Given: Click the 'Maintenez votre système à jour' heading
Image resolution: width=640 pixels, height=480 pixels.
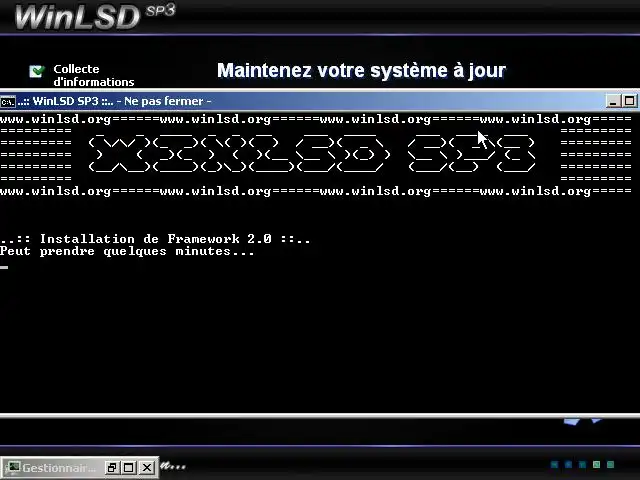Looking at the screenshot, I should tap(361, 71).
